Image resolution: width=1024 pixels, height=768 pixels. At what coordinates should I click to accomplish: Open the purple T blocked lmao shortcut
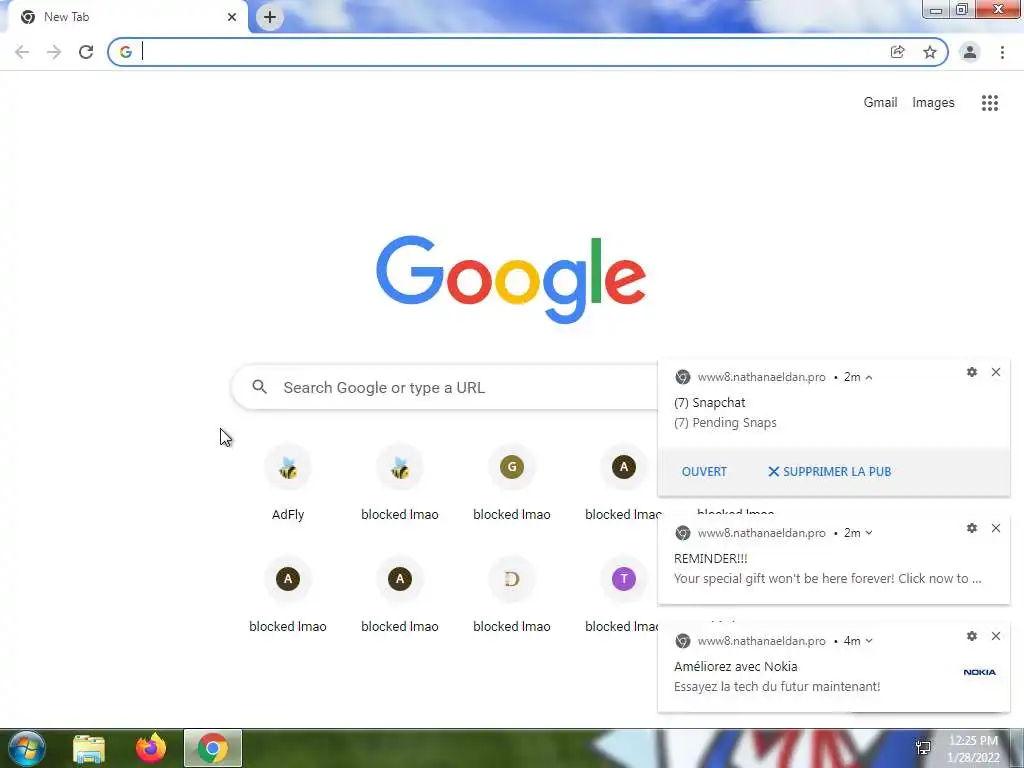(x=624, y=595)
